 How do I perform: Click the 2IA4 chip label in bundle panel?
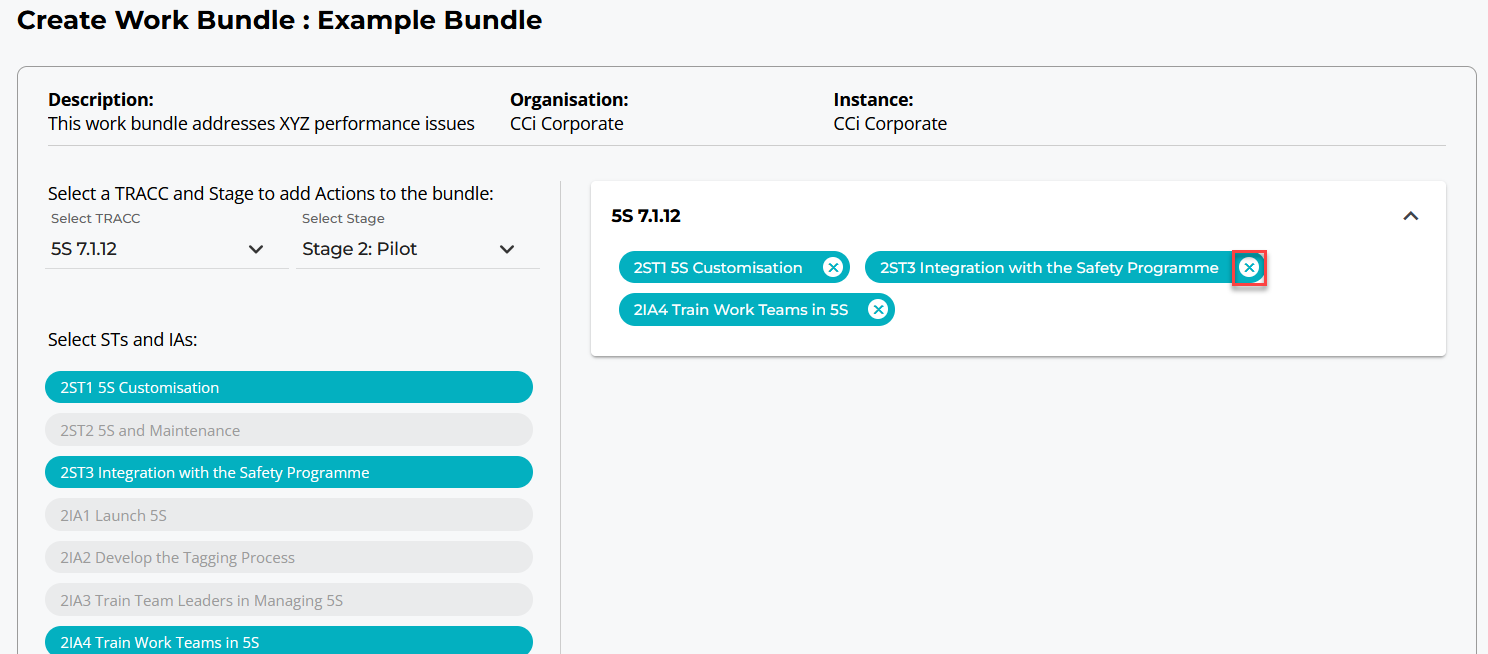coord(740,310)
